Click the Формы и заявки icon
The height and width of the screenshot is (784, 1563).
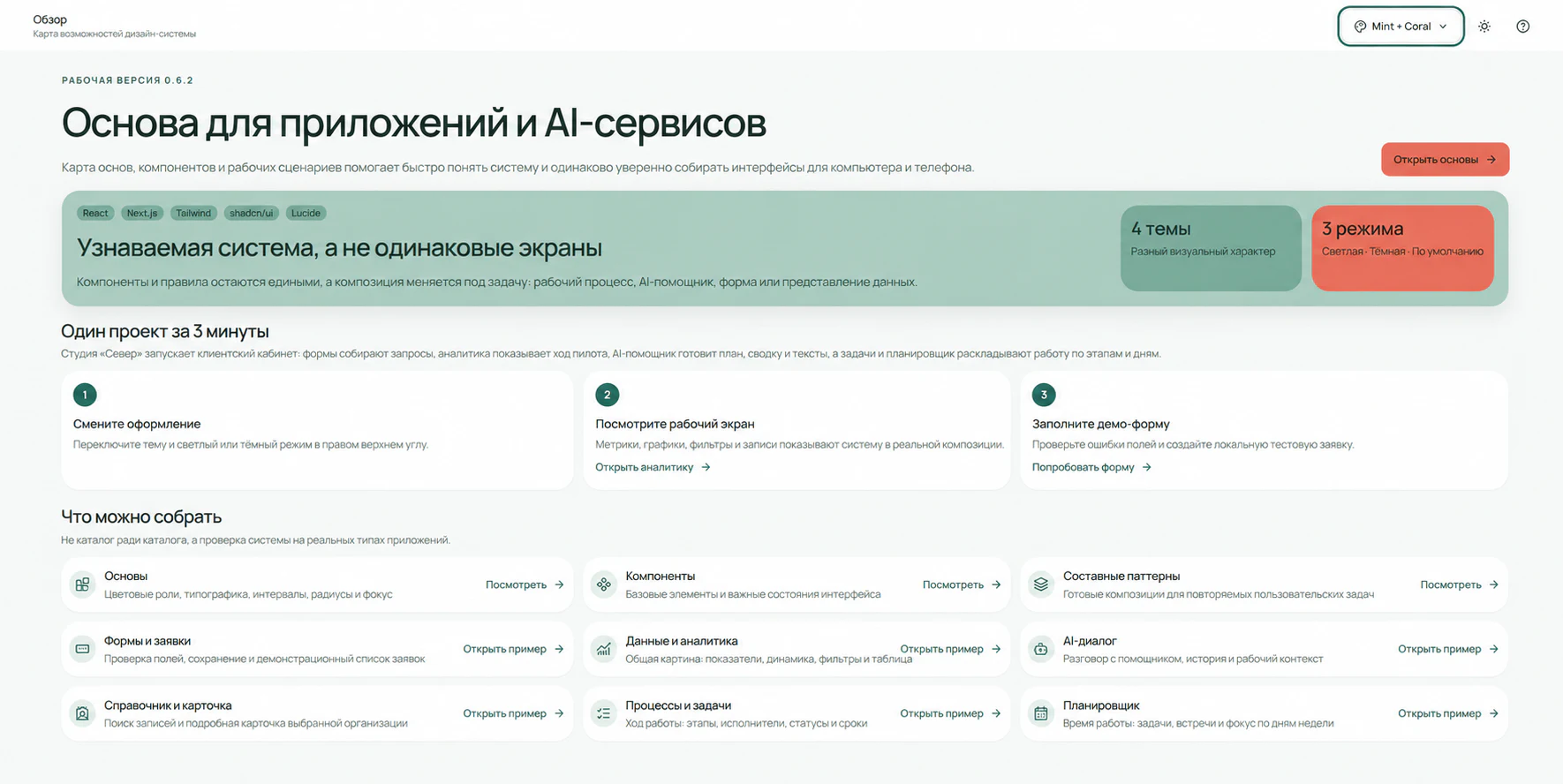click(82, 649)
